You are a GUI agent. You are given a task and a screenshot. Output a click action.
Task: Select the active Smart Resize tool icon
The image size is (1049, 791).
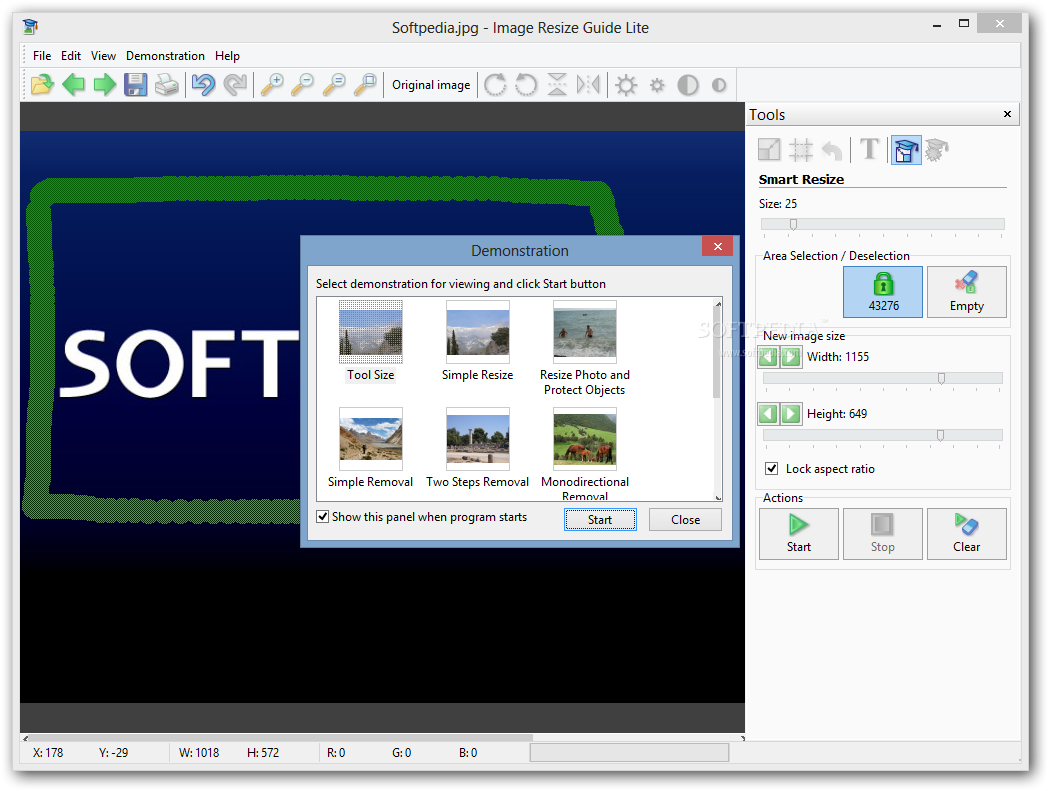pyautogui.click(x=906, y=149)
